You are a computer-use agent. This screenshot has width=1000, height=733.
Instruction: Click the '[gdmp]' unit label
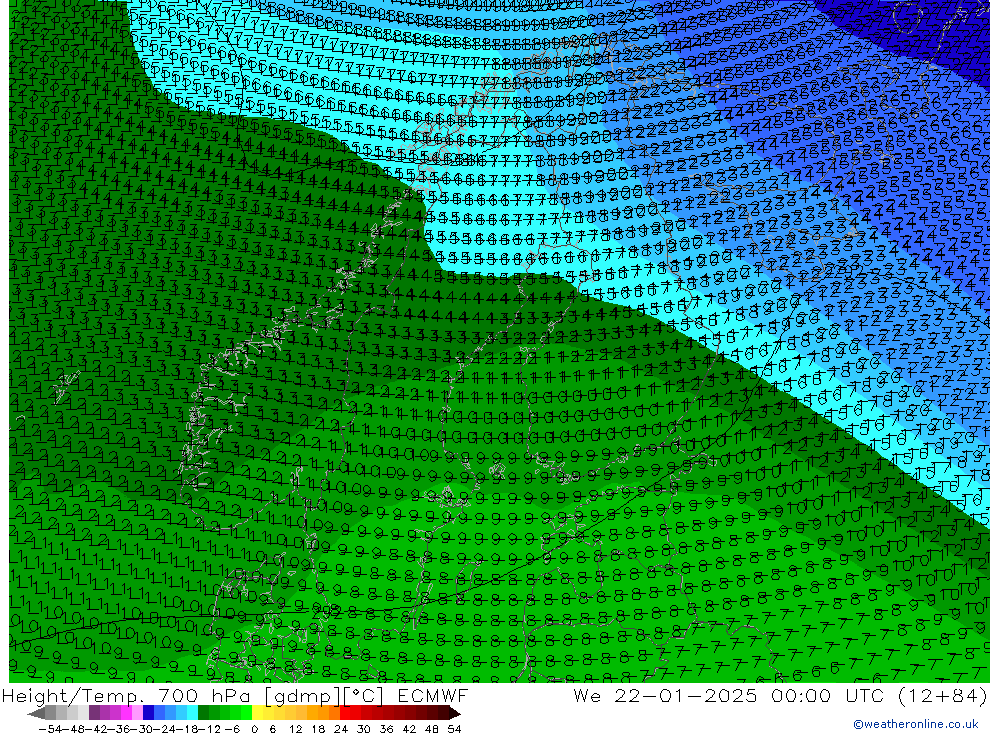point(302,696)
